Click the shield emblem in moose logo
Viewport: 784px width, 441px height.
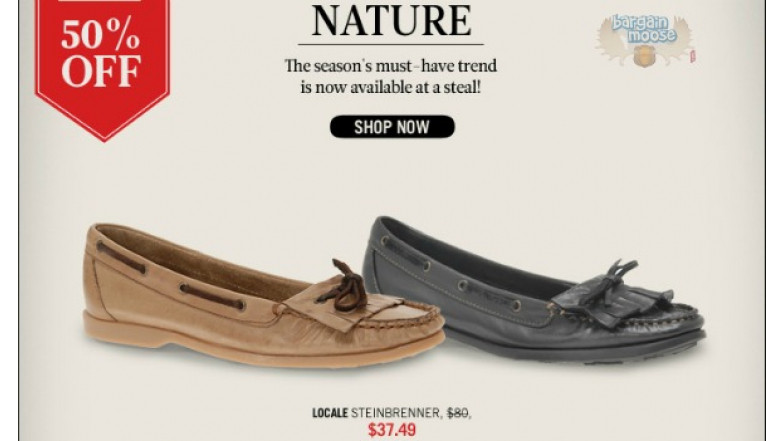645,54
